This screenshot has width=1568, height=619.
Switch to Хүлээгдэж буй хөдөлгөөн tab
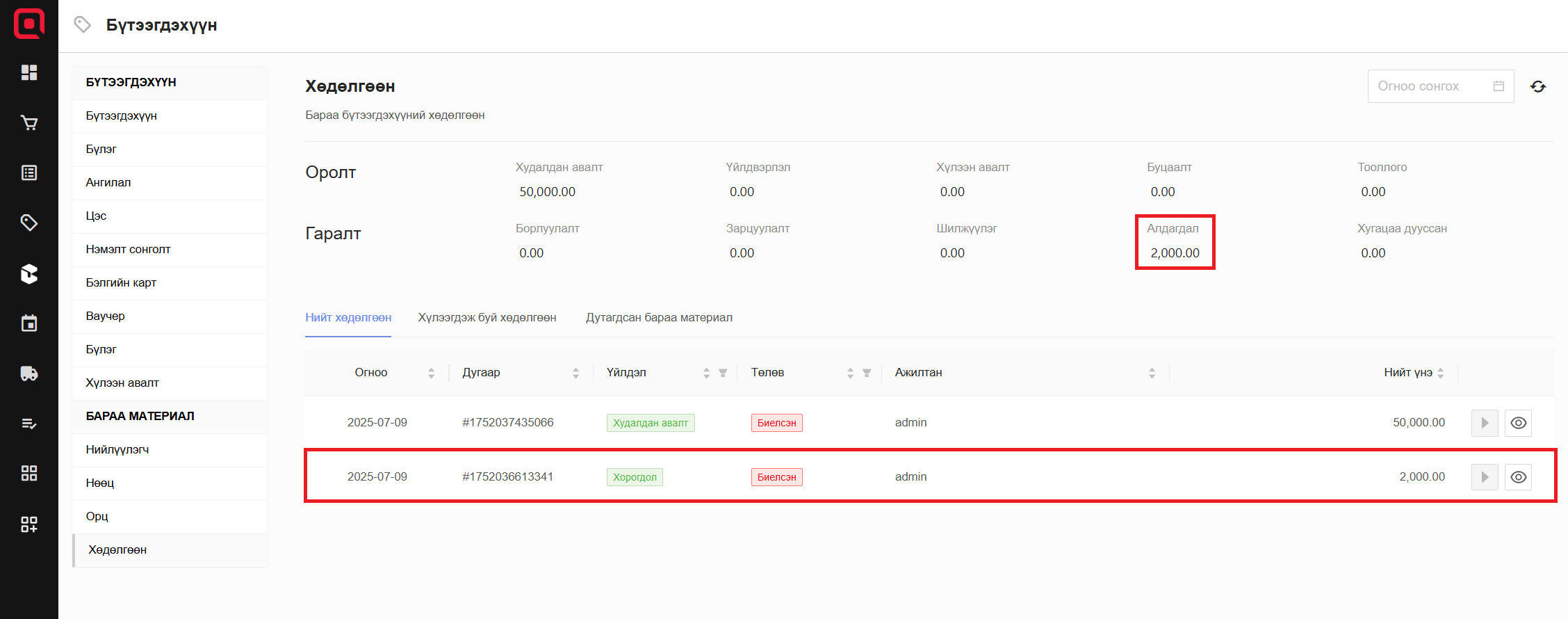(487, 318)
